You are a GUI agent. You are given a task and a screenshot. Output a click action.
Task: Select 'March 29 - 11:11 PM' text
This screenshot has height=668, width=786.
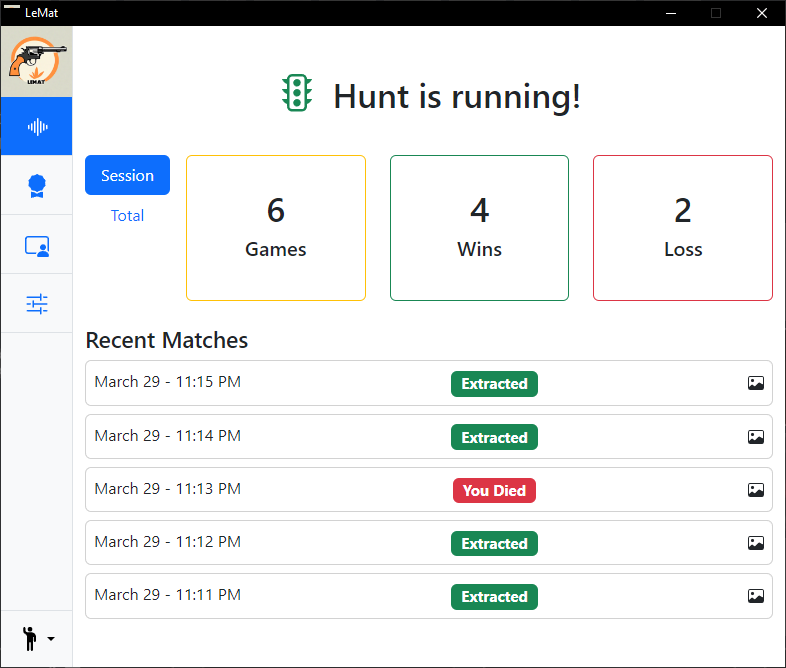tap(168, 595)
